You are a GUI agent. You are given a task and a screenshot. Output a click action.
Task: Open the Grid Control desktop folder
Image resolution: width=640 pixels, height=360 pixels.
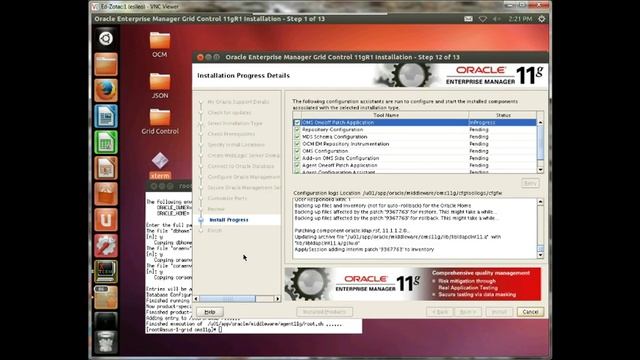click(160, 121)
